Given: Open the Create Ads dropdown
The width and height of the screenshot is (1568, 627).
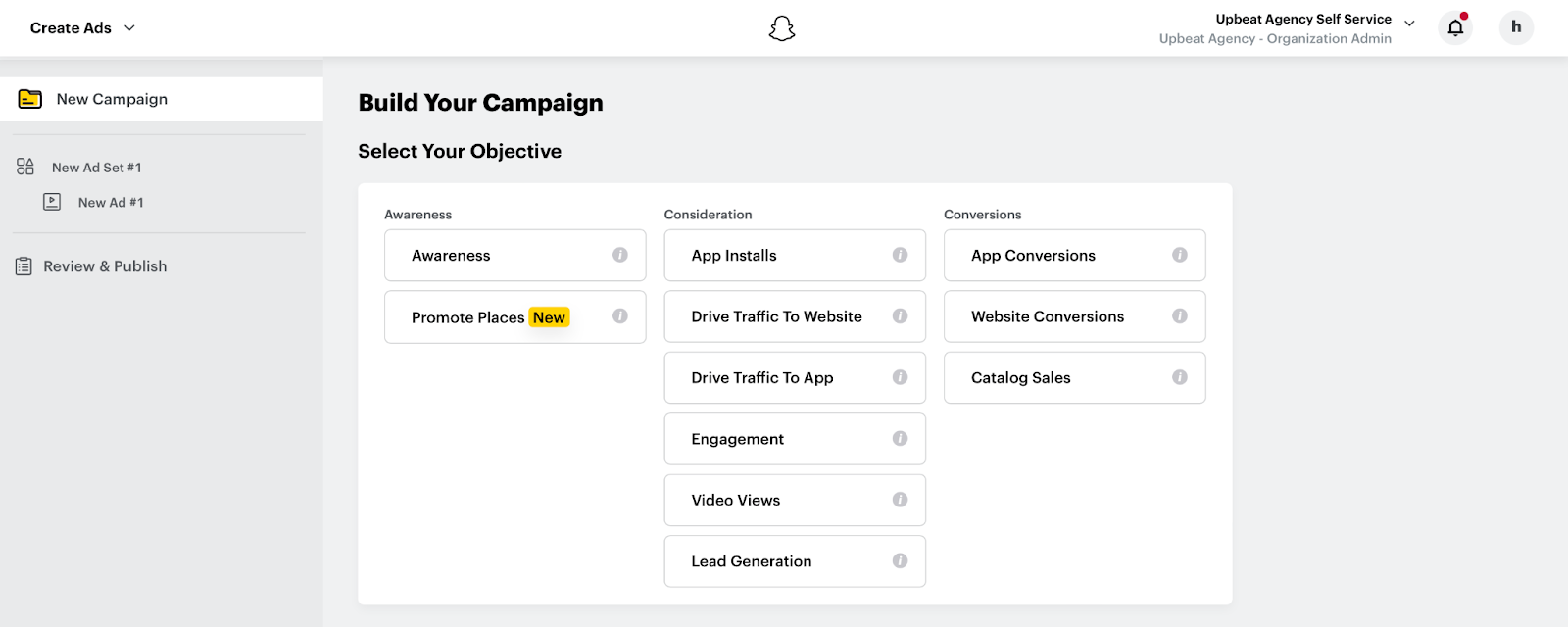Looking at the screenshot, I should 83,28.
